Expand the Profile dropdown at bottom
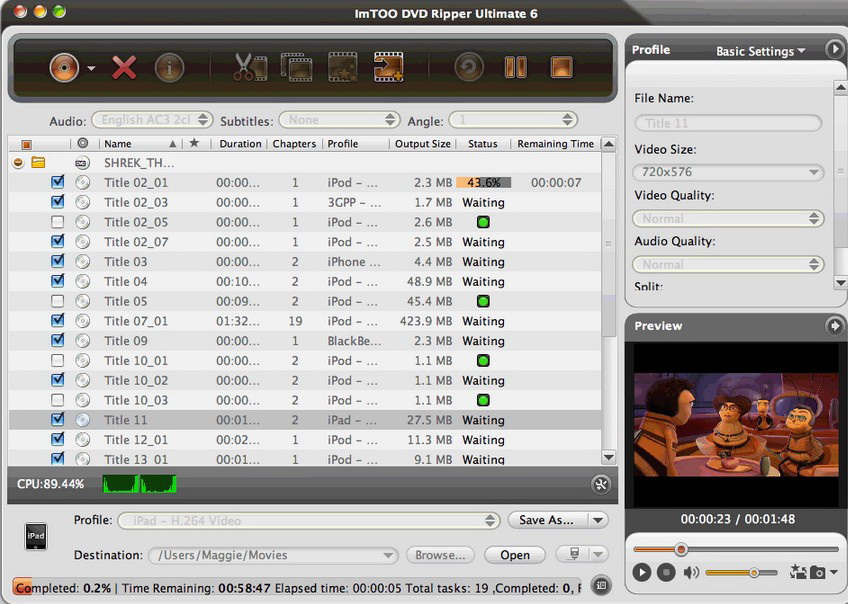The image size is (848, 604). click(x=491, y=519)
